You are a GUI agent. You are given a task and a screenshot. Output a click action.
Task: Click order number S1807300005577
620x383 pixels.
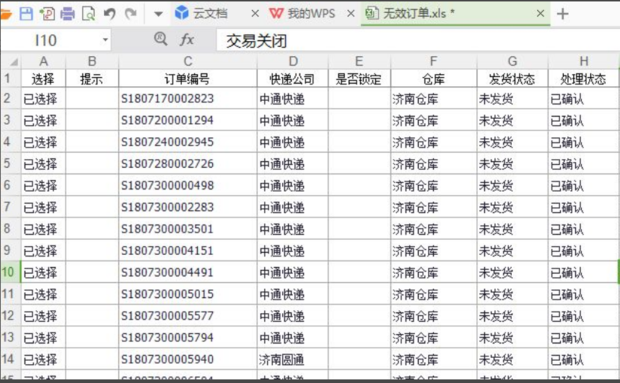(x=167, y=316)
